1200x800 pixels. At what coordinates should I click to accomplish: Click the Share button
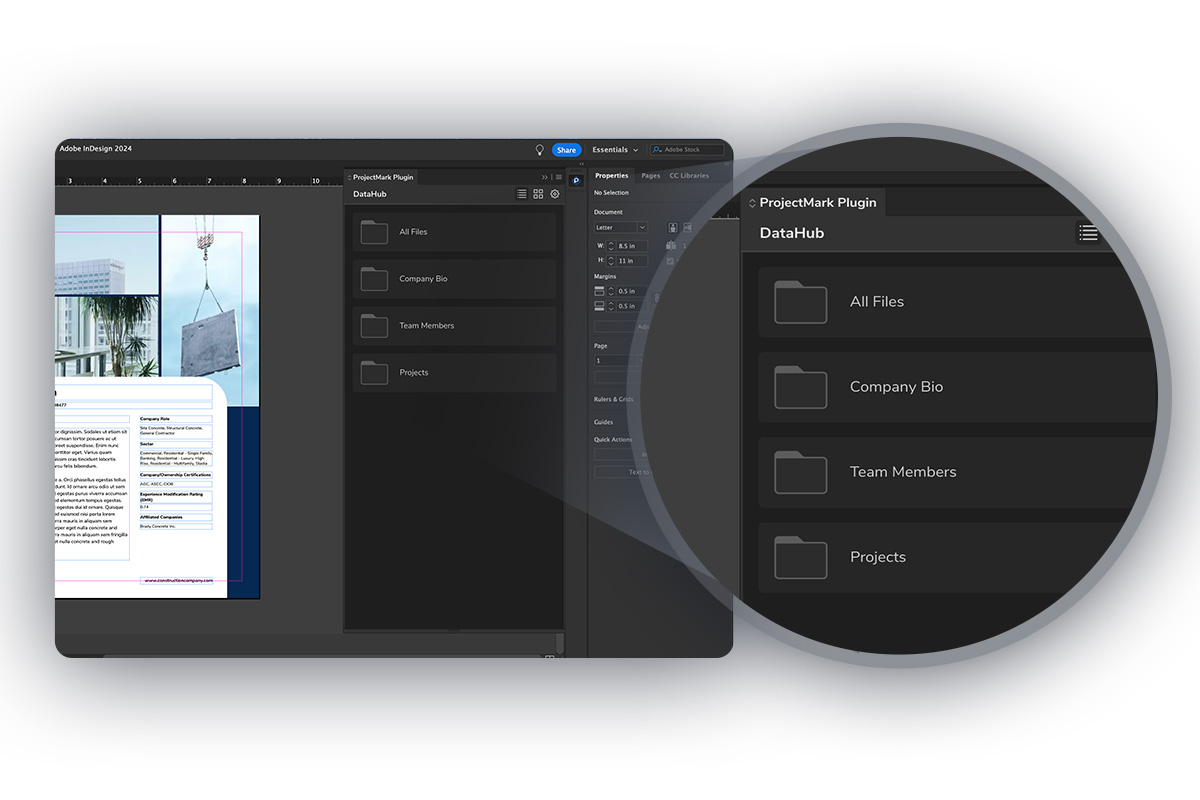click(x=566, y=150)
